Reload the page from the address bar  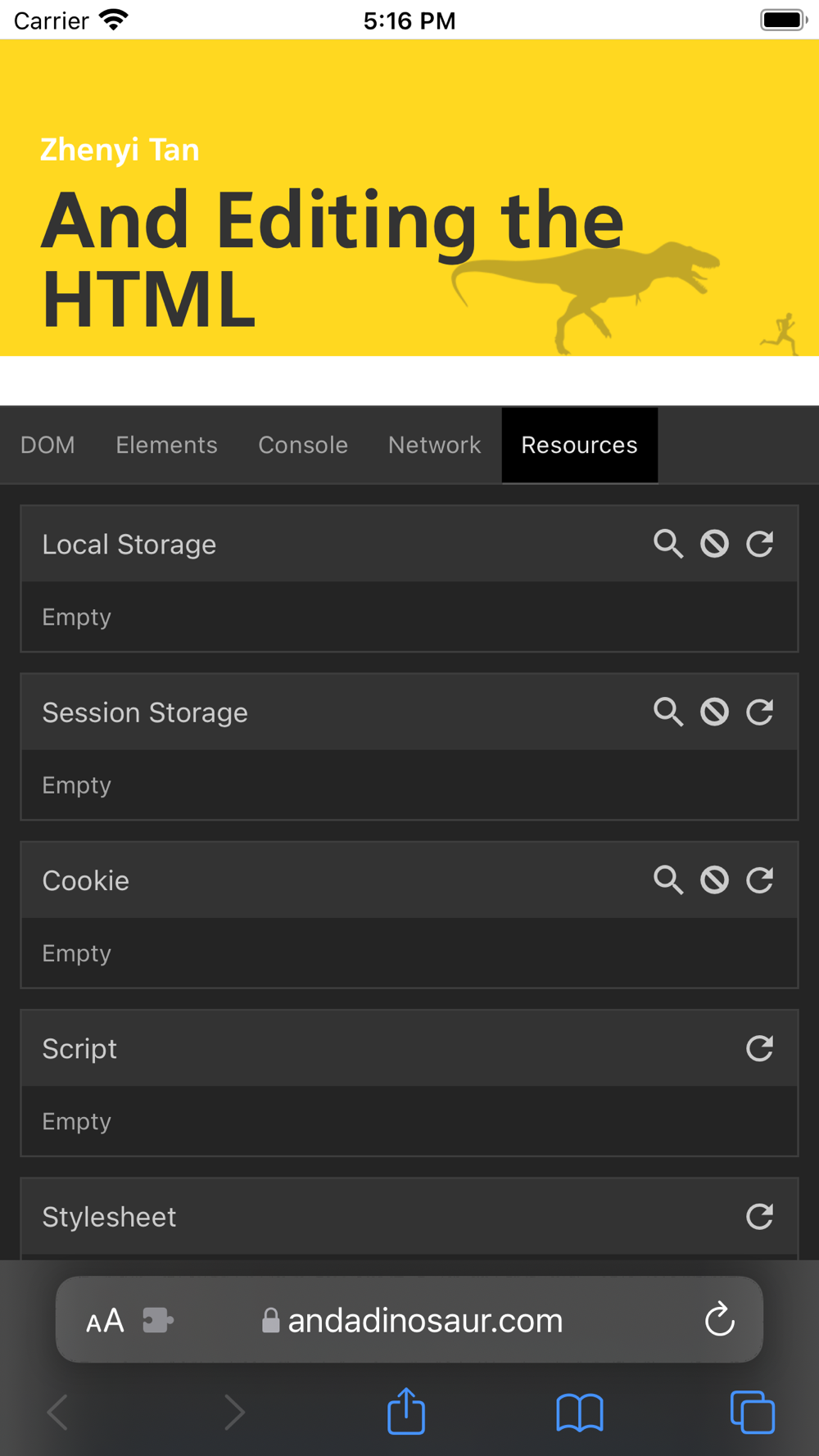719,1319
